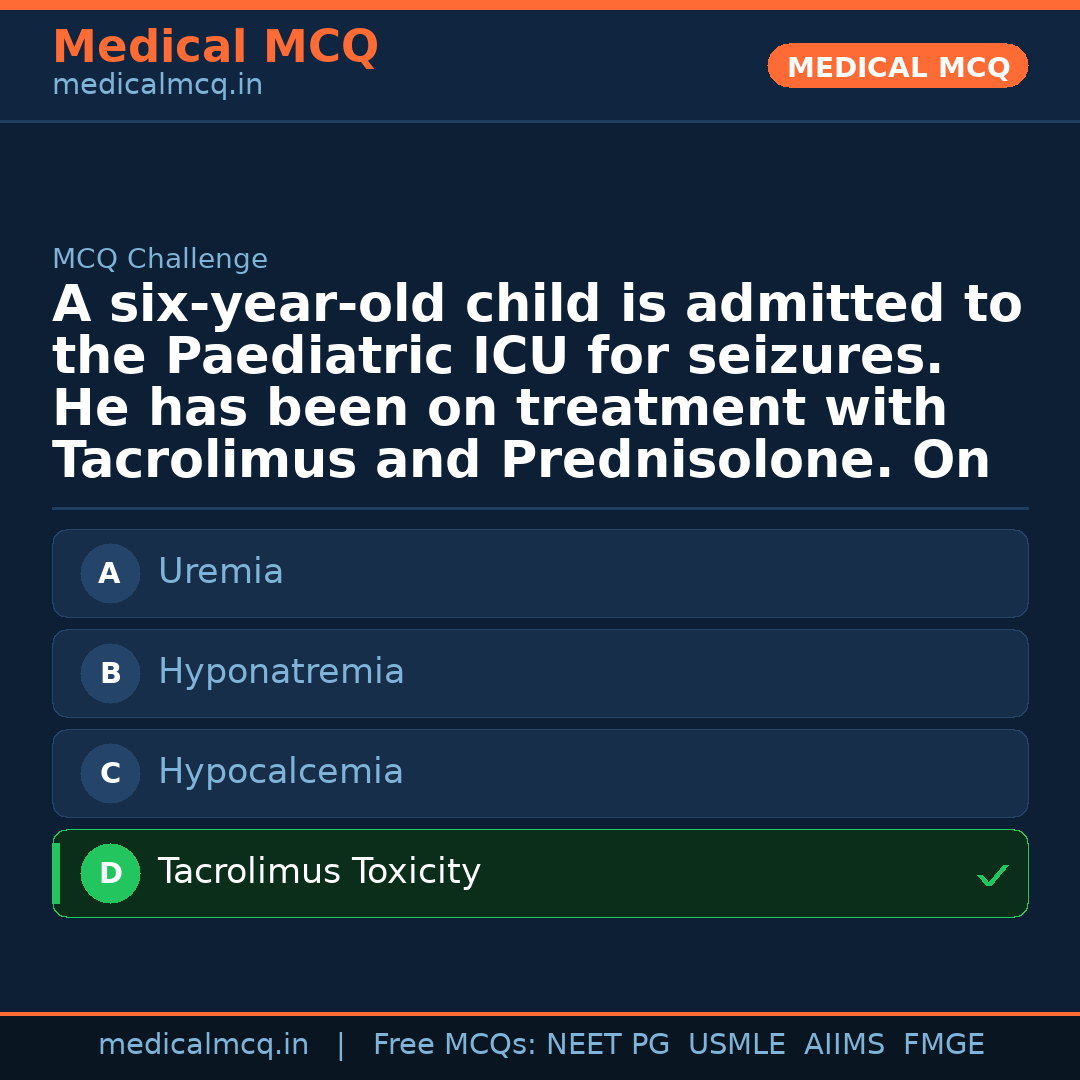Click the orange Medical MCQ header title

tap(215, 47)
